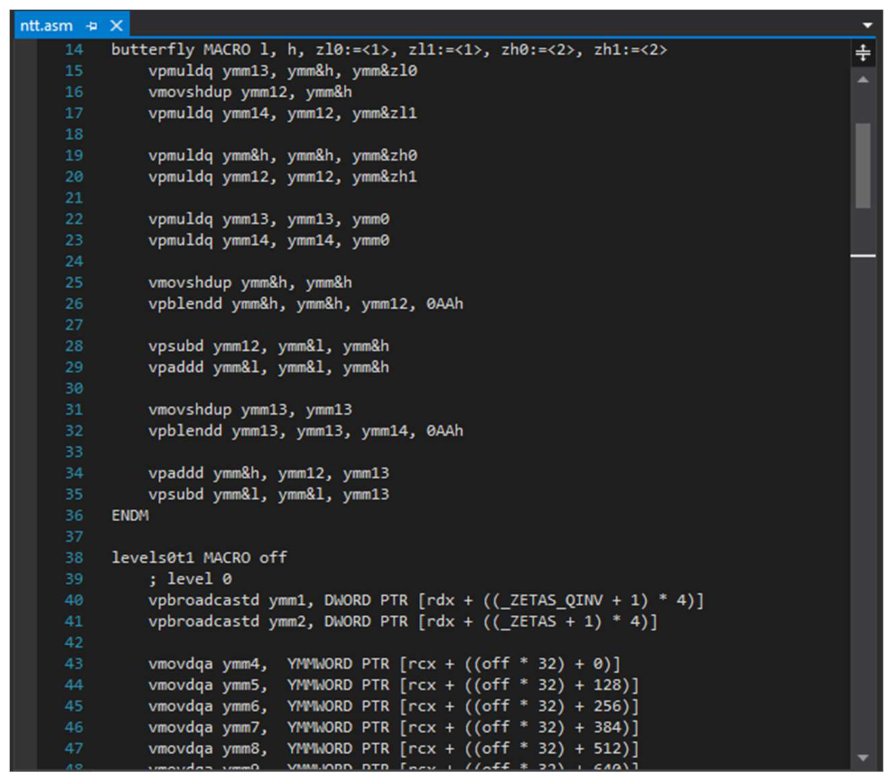Pin the ntt.asm tab

[x=92, y=26]
